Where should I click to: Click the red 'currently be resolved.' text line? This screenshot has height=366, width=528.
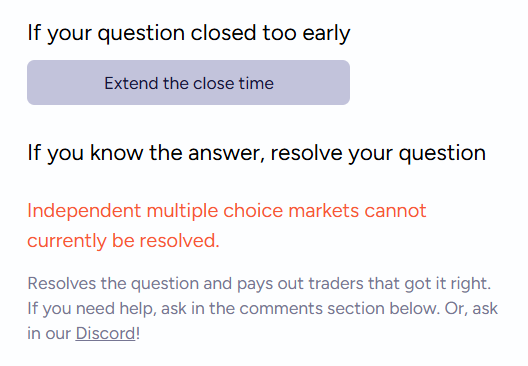tap(123, 241)
